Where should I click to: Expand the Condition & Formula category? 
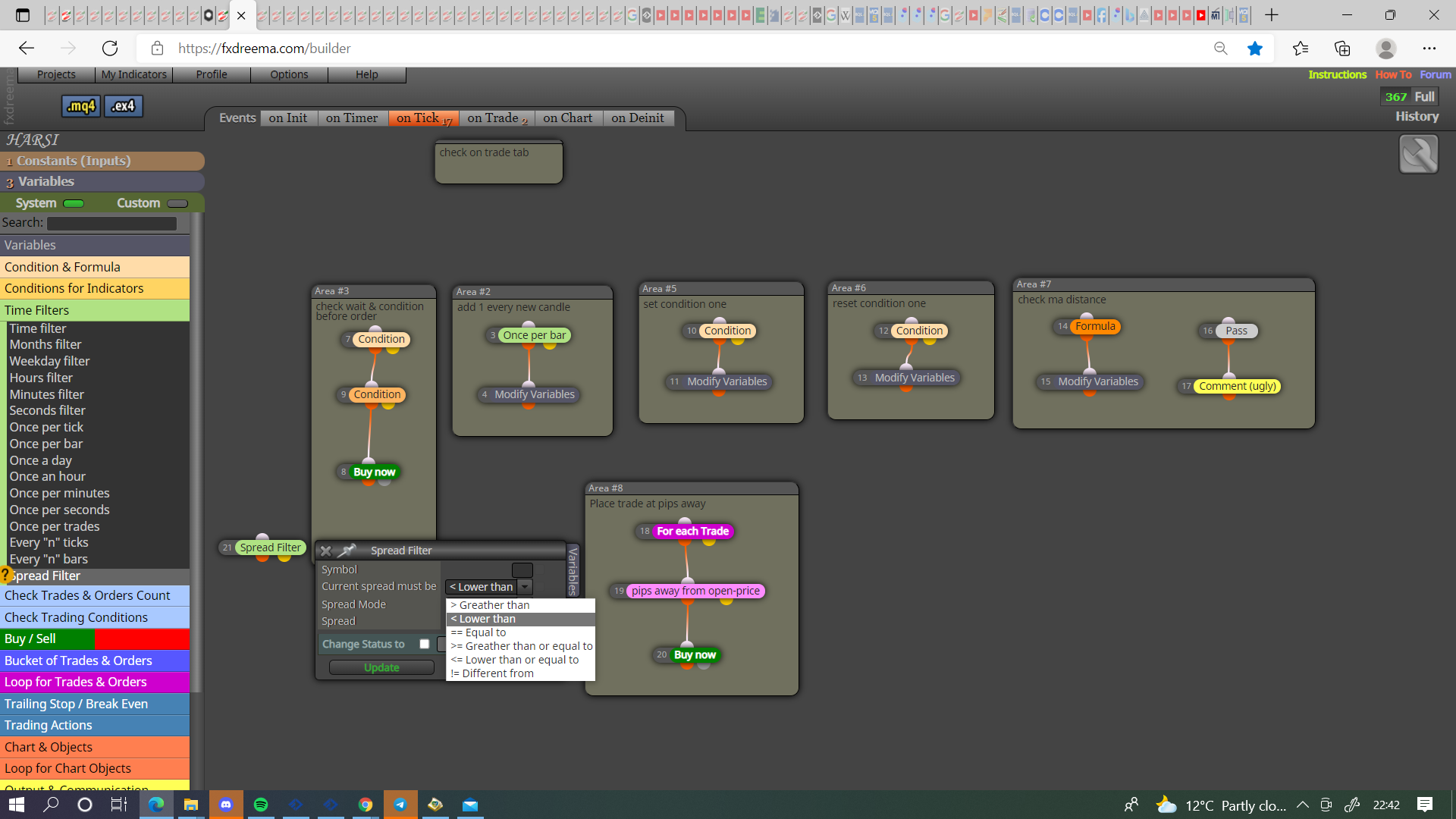(x=95, y=267)
